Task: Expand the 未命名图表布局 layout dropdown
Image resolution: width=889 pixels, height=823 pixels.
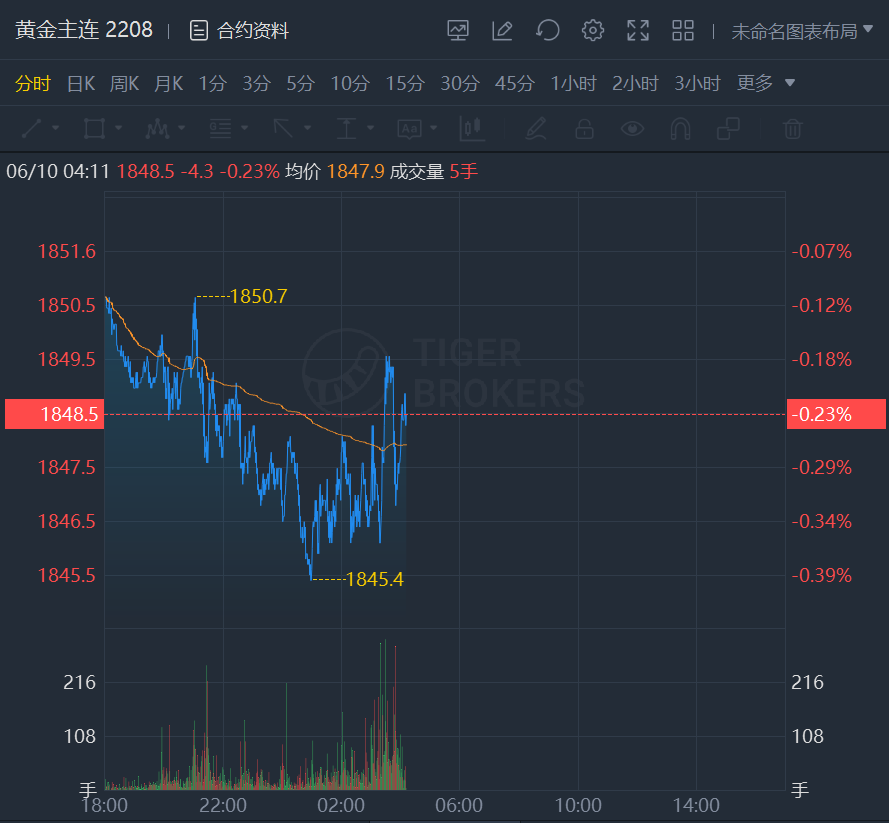Action: (x=795, y=31)
